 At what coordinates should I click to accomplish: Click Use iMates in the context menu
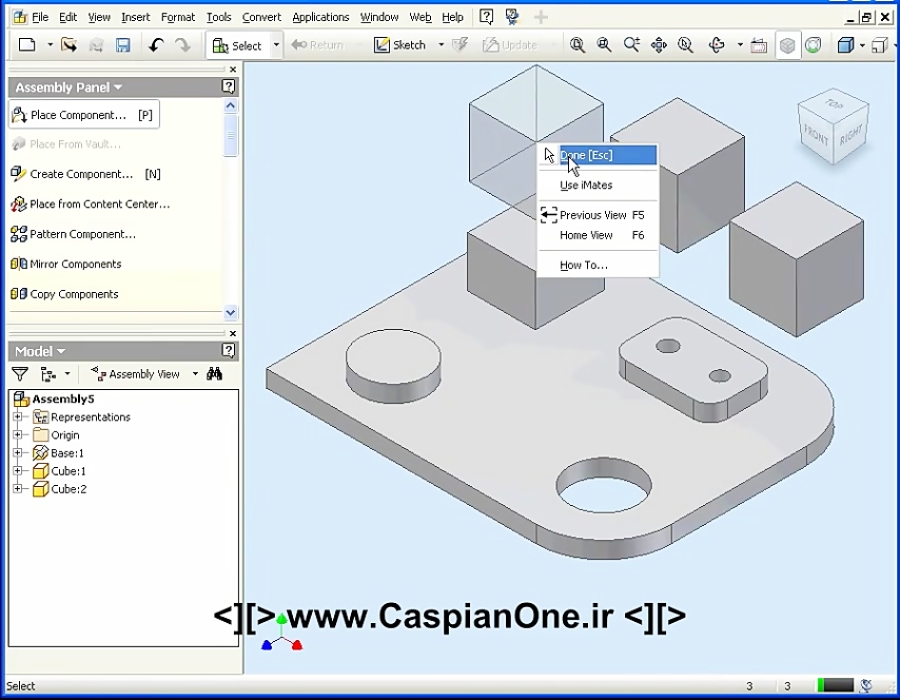585,185
